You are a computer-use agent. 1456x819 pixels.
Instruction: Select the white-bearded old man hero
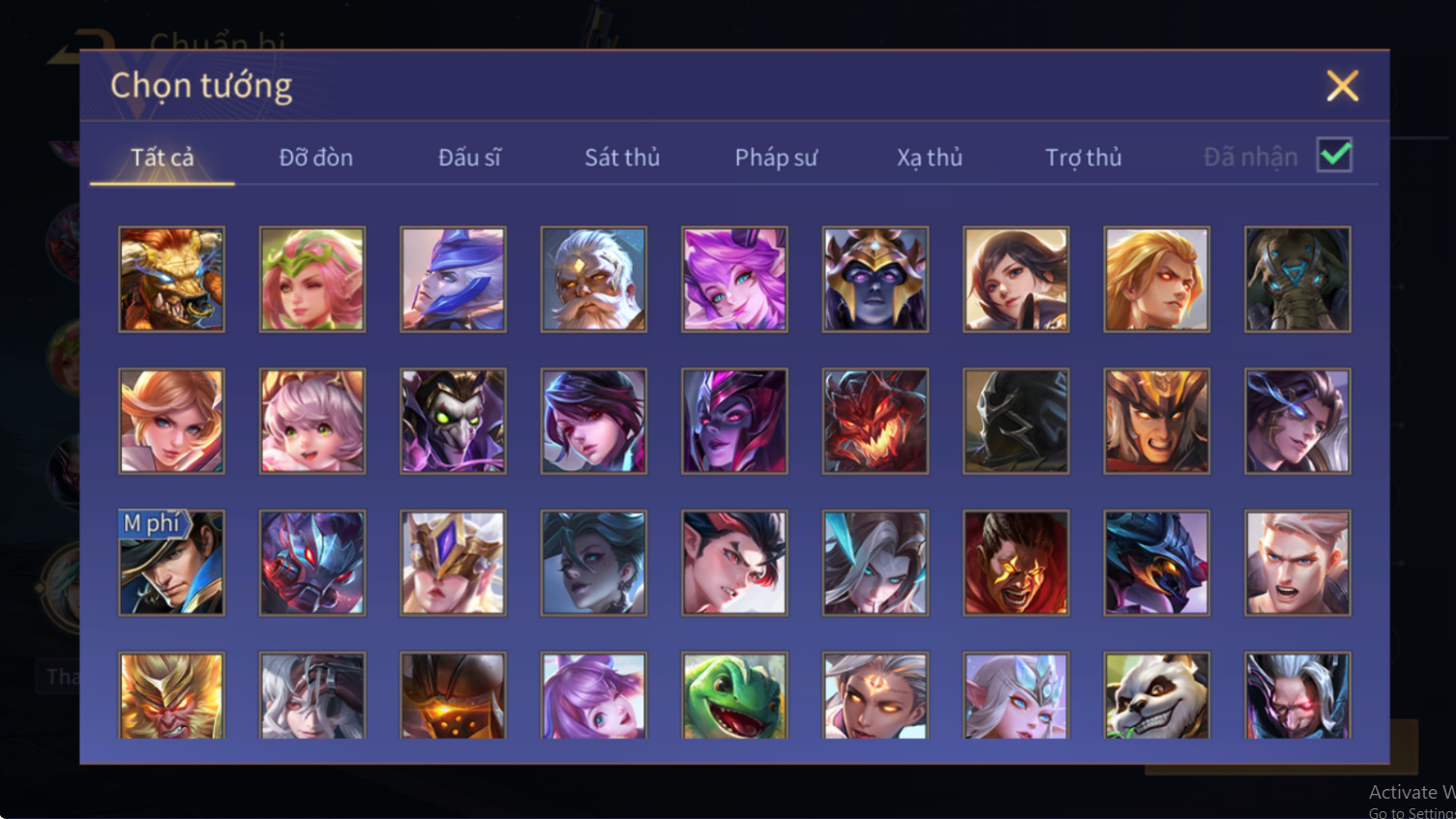click(594, 279)
